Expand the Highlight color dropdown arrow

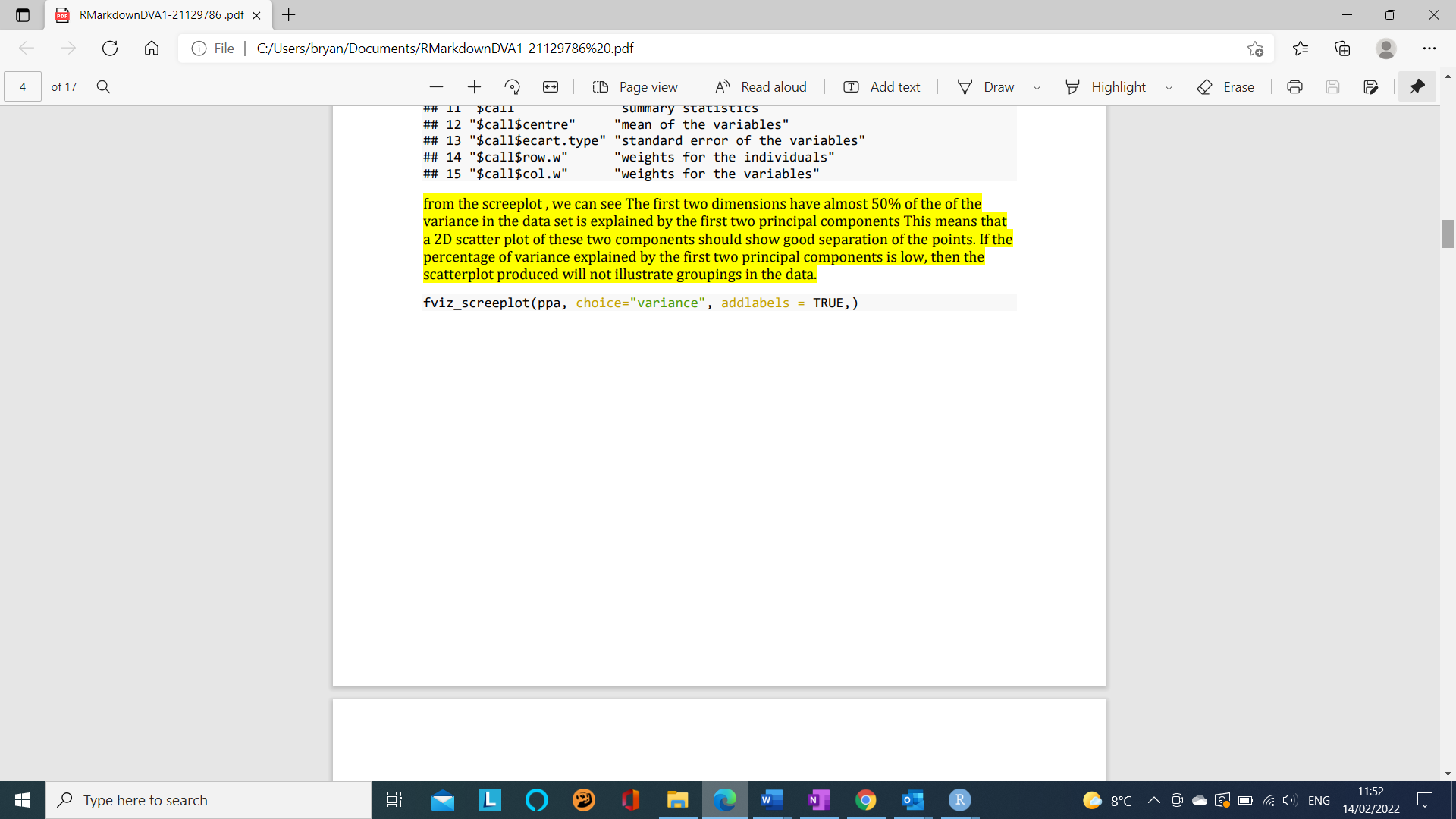pyautogui.click(x=1169, y=88)
